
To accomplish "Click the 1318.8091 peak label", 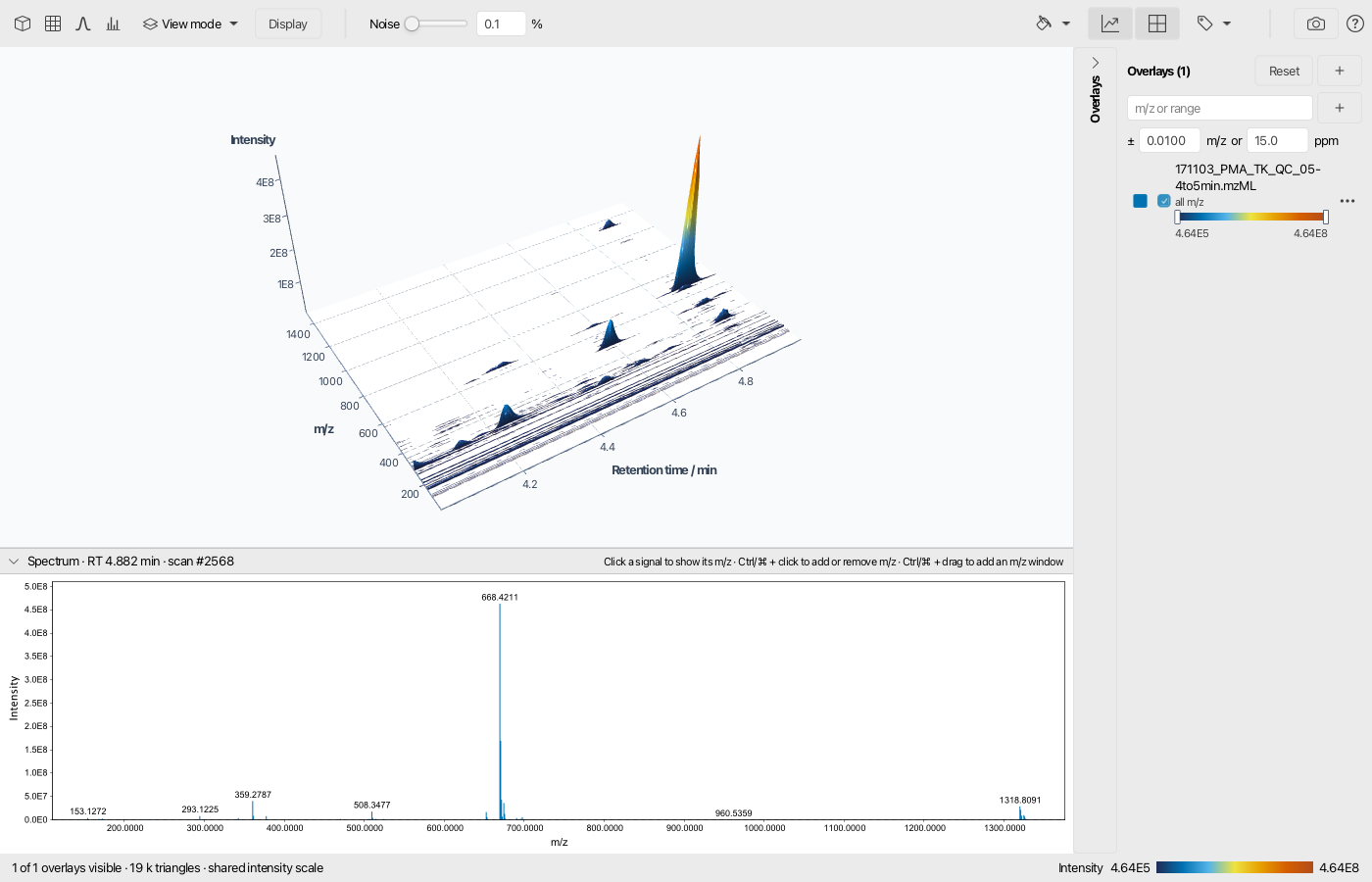I will [1020, 801].
